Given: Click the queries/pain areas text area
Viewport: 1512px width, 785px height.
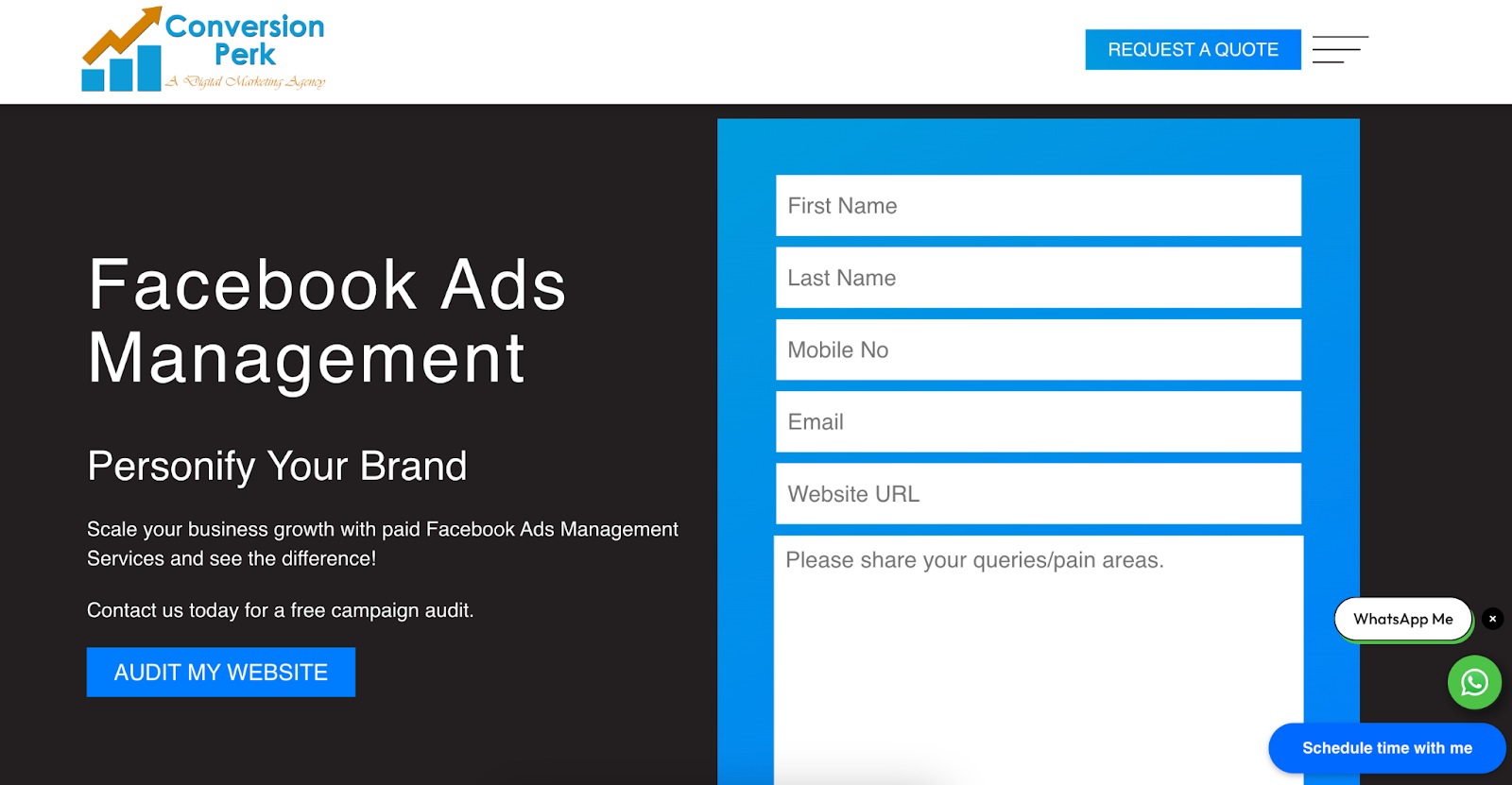Looking at the screenshot, I should pyautogui.click(x=1039, y=659).
